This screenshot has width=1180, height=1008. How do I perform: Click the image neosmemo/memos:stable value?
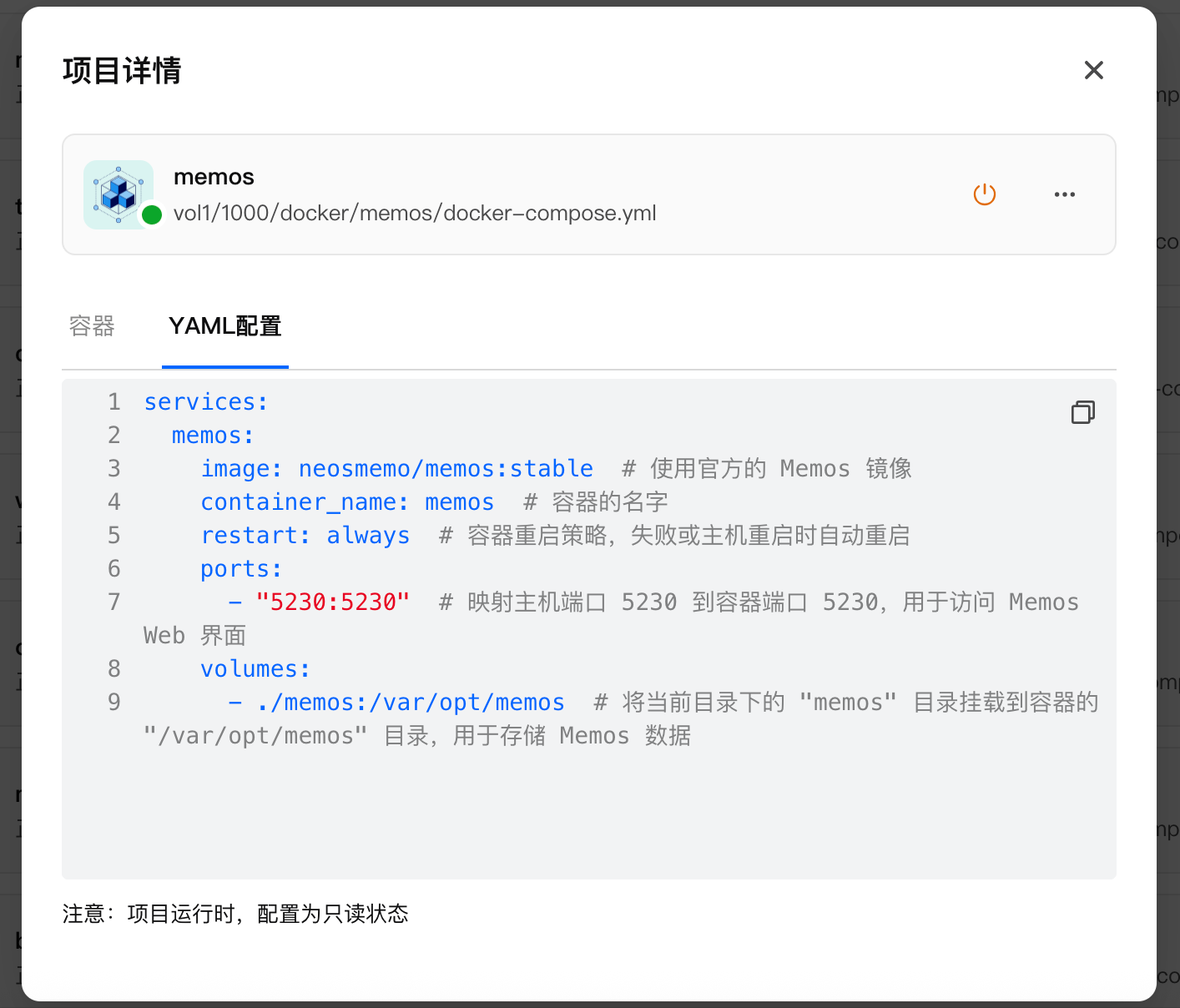click(x=446, y=469)
